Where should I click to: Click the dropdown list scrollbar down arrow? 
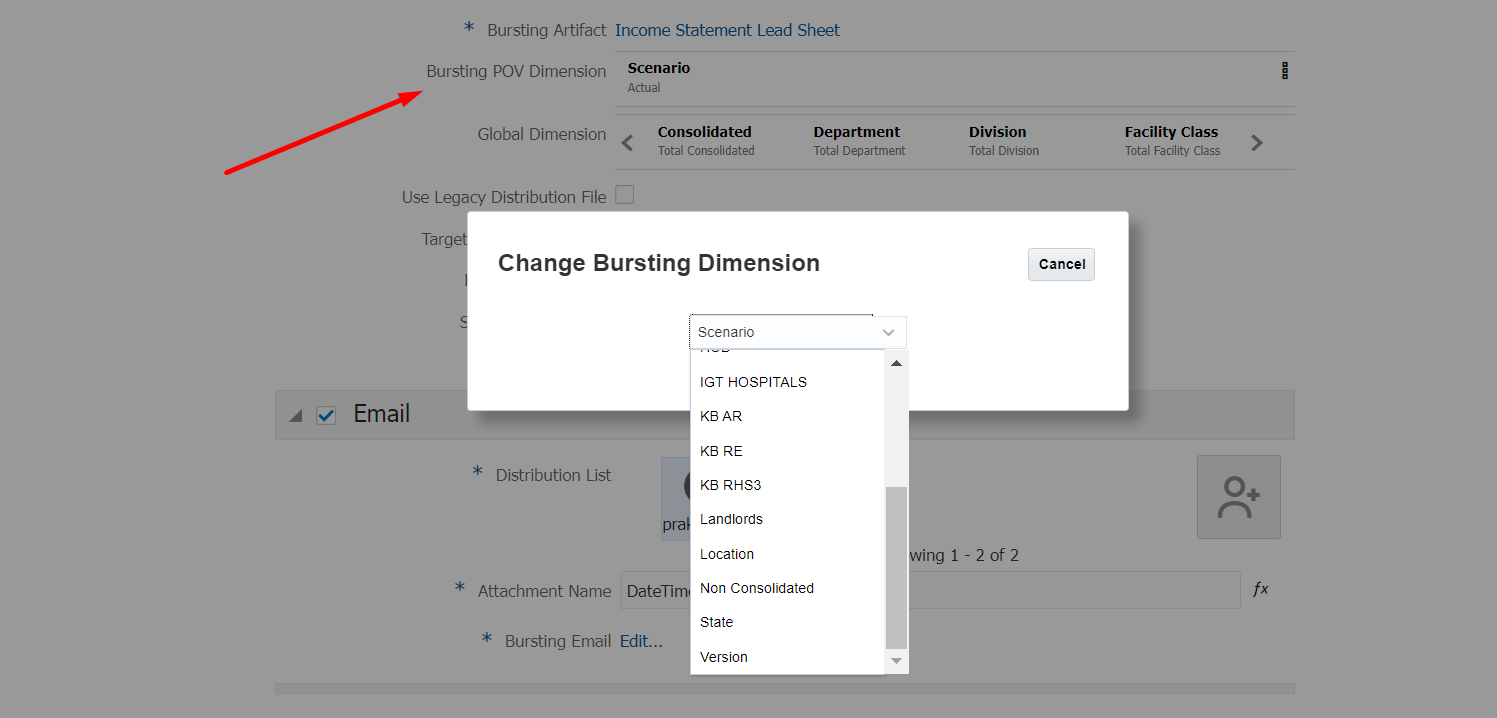point(896,661)
